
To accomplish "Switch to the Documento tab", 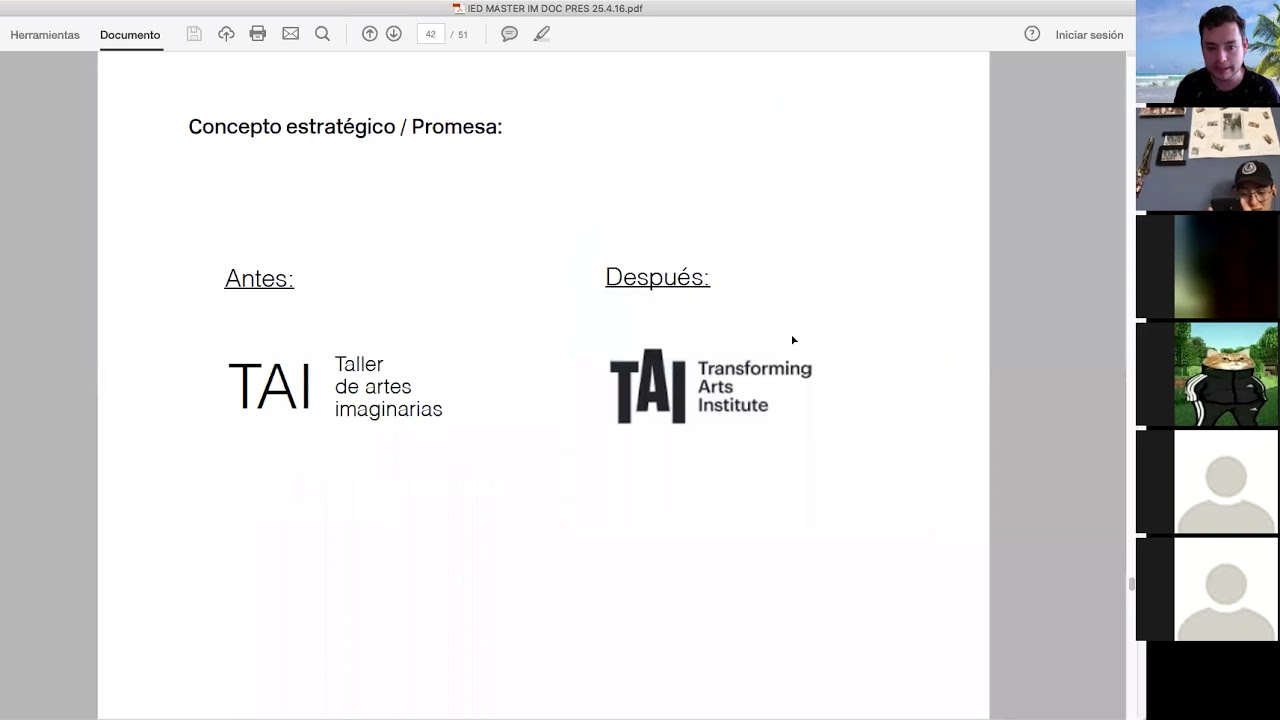I will click(x=130, y=35).
